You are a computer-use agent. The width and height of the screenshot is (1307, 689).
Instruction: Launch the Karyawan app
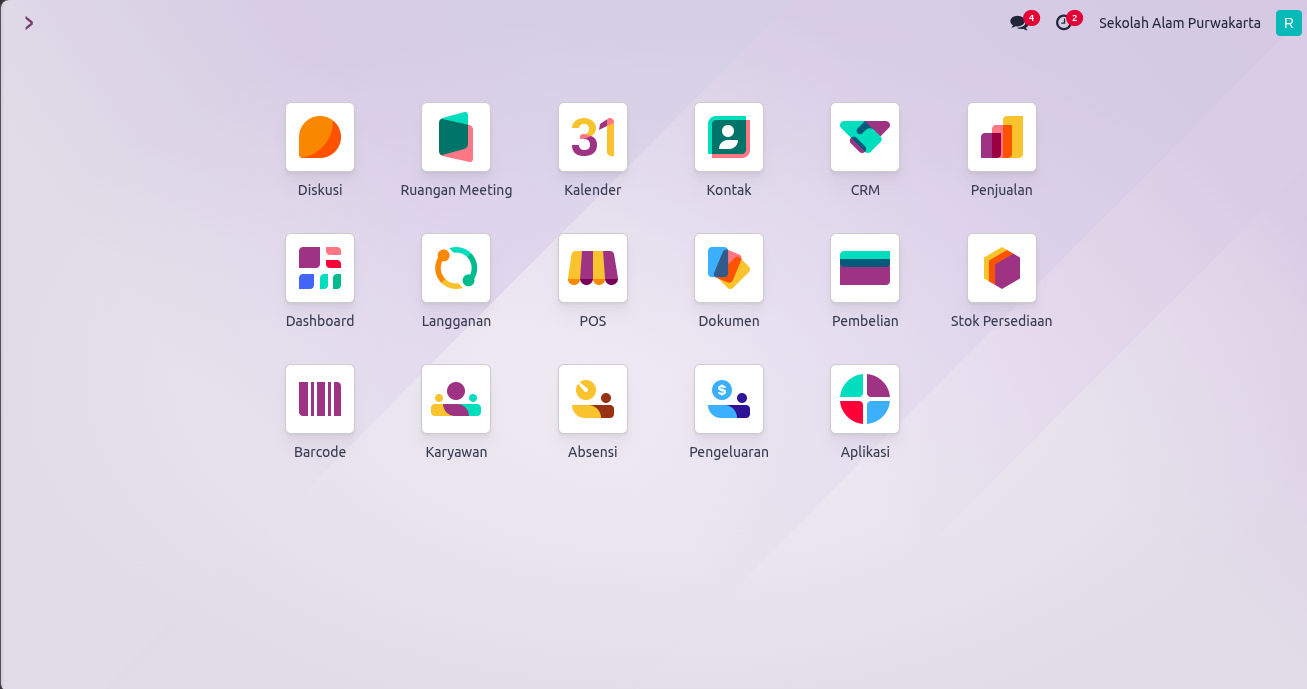[456, 399]
